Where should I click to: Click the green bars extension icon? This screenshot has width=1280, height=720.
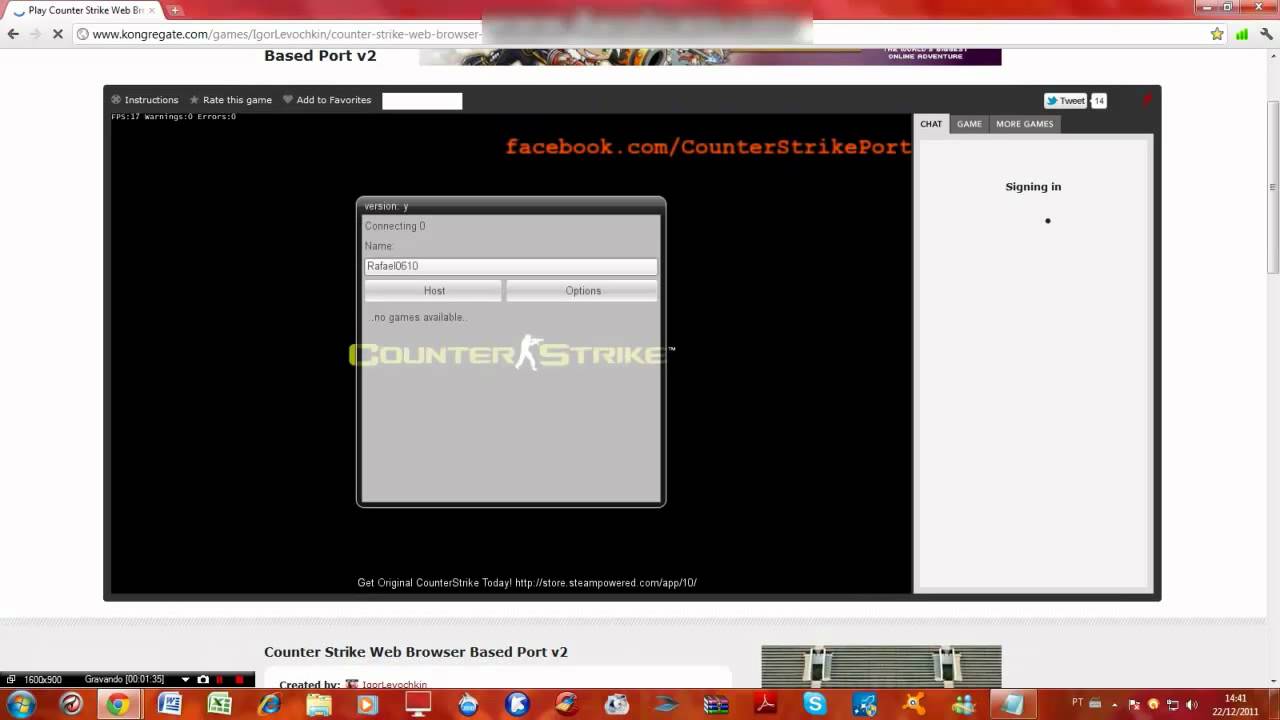coord(1242,34)
